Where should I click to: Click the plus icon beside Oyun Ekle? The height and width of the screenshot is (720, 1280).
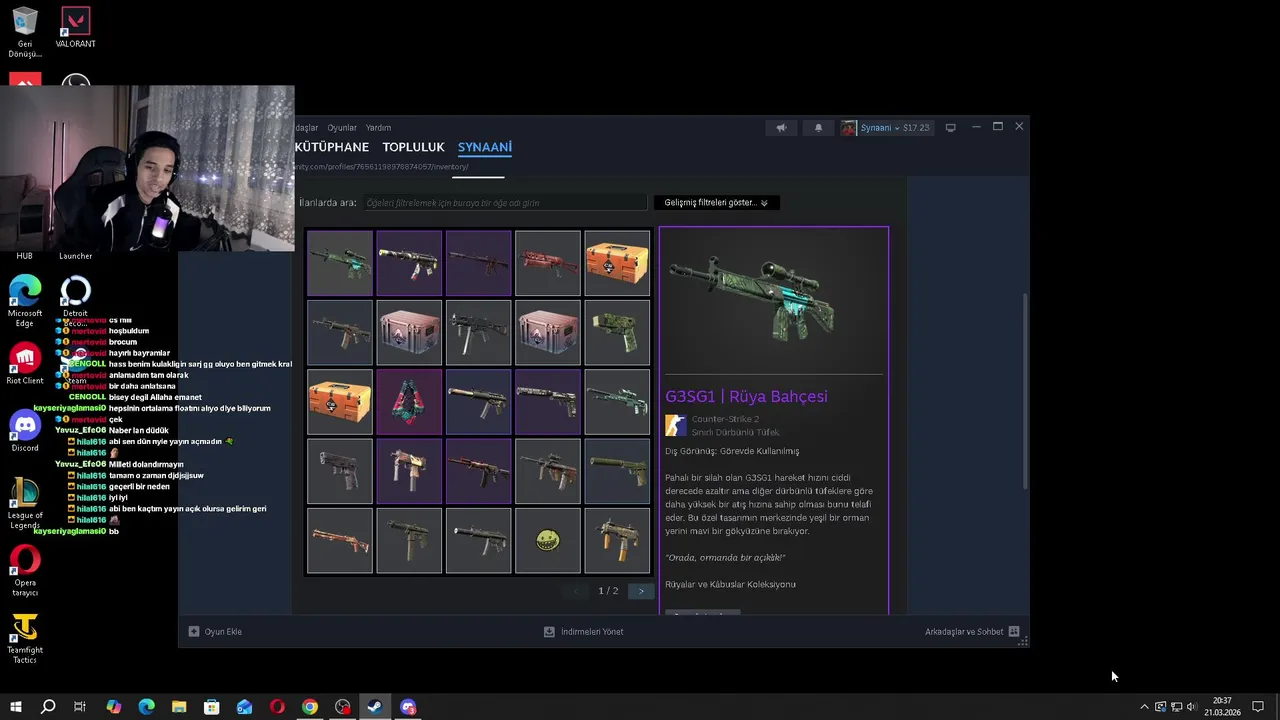coord(194,632)
